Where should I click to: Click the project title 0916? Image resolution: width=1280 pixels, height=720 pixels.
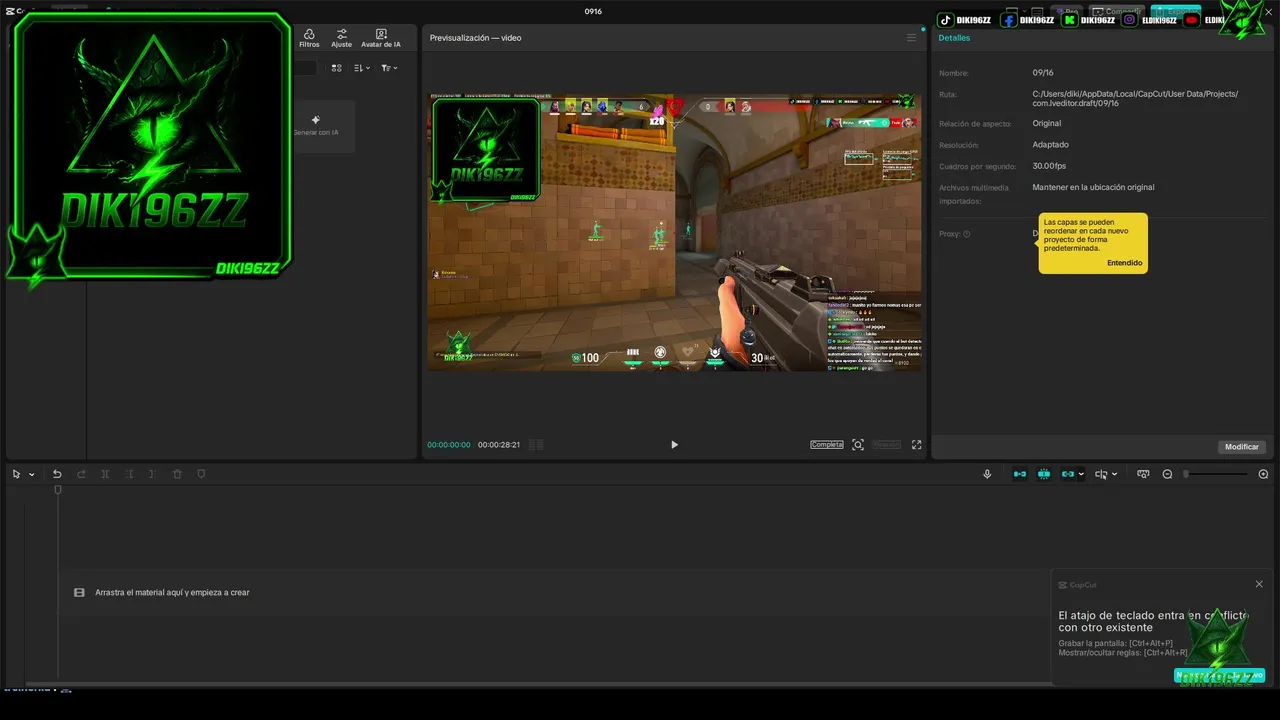coord(593,11)
